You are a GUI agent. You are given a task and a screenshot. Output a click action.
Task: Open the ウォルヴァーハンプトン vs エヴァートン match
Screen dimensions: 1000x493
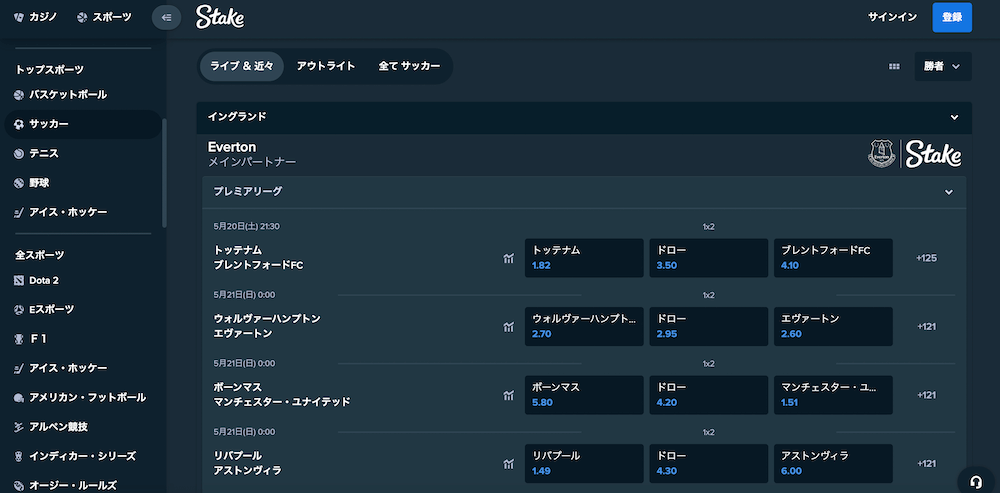tap(267, 326)
